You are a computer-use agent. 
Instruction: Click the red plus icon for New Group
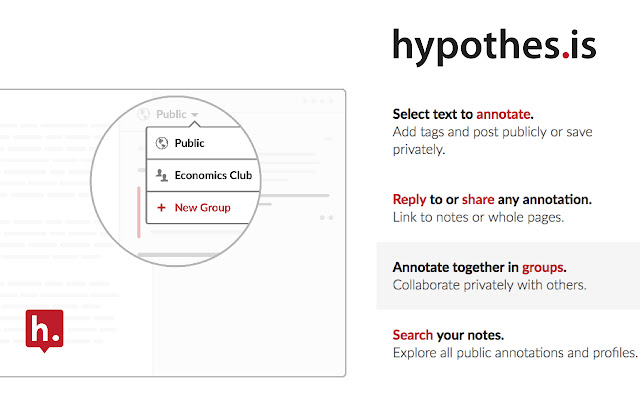[160, 208]
